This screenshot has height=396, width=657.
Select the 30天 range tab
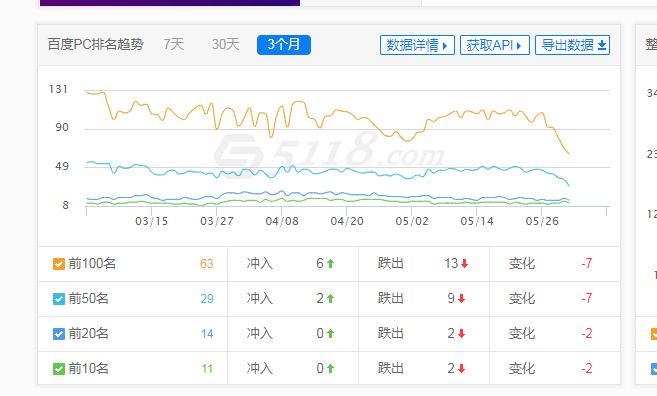pyautogui.click(x=225, y=44)
